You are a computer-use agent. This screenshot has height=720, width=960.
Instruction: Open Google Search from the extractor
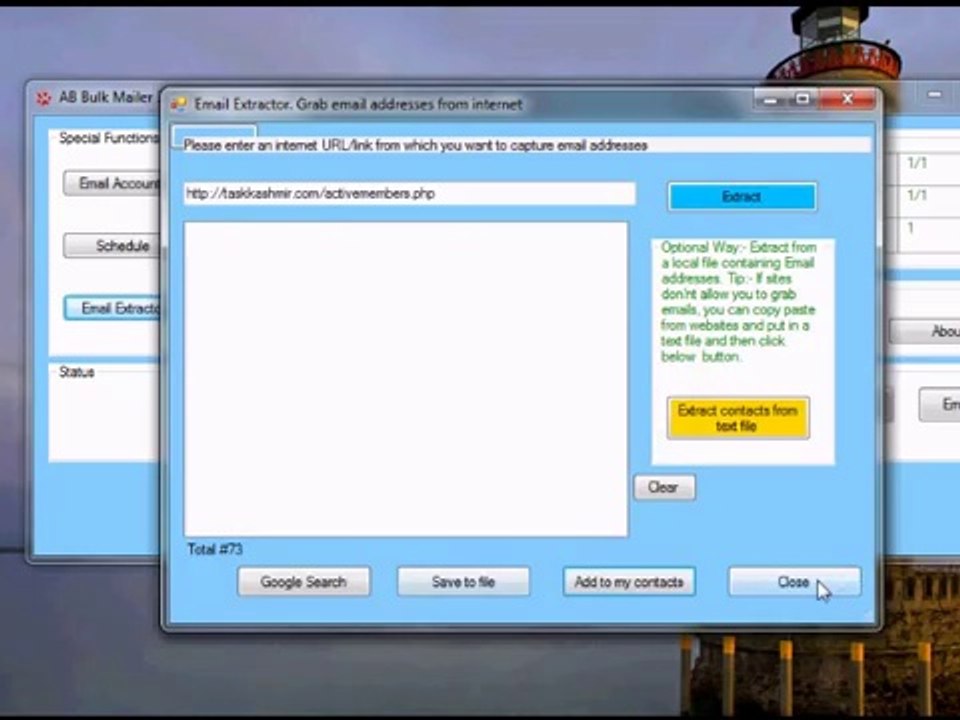pyautogui.click(x=304, y=582)
